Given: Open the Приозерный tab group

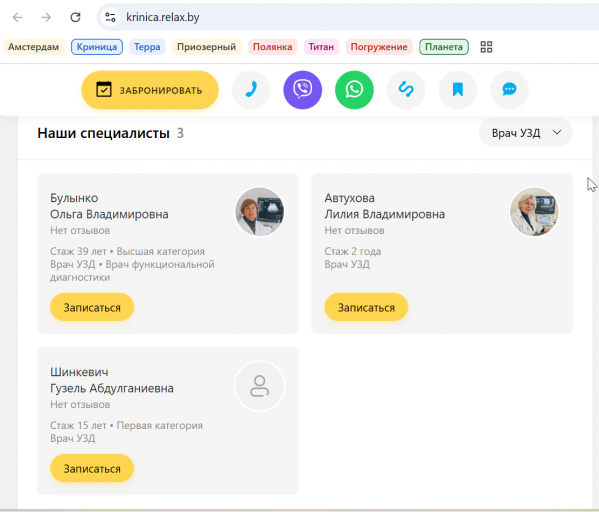Looking at the screenshot, I should click(206, 47).
